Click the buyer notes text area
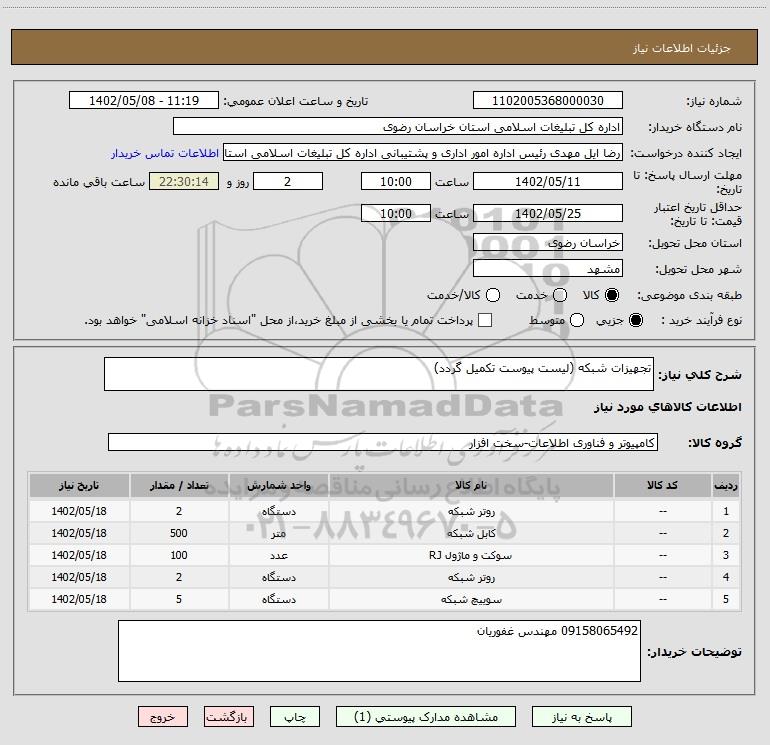The height and width of the screenshot is (745, 770). pyautogui.click(x=379, y=651)
